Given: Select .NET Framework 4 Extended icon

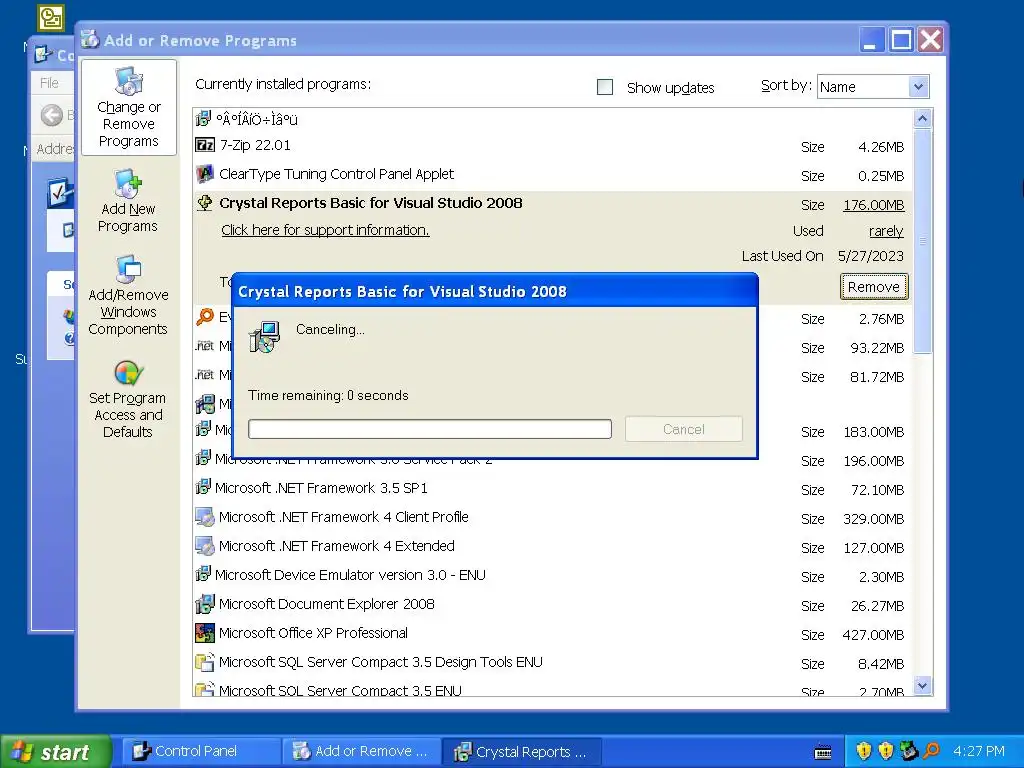Looking at the screenshot, I should [205, 546].
